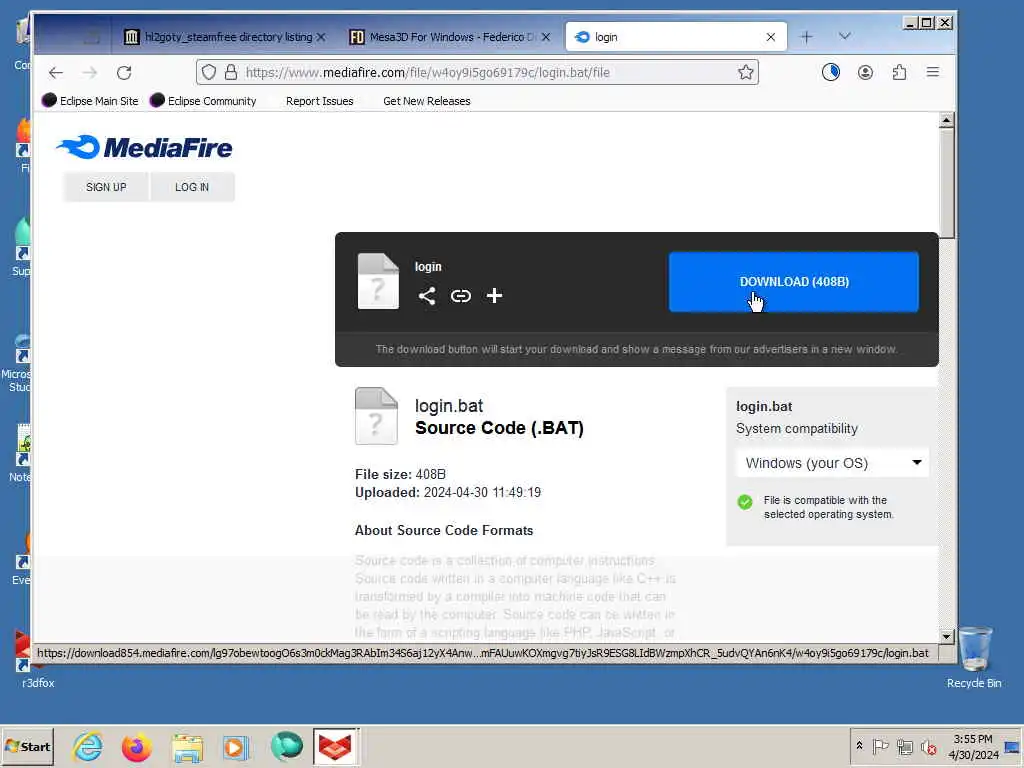Screen dimensions: 1024x768
Task: Click the LOG IN button
Action: coord(192,187)
